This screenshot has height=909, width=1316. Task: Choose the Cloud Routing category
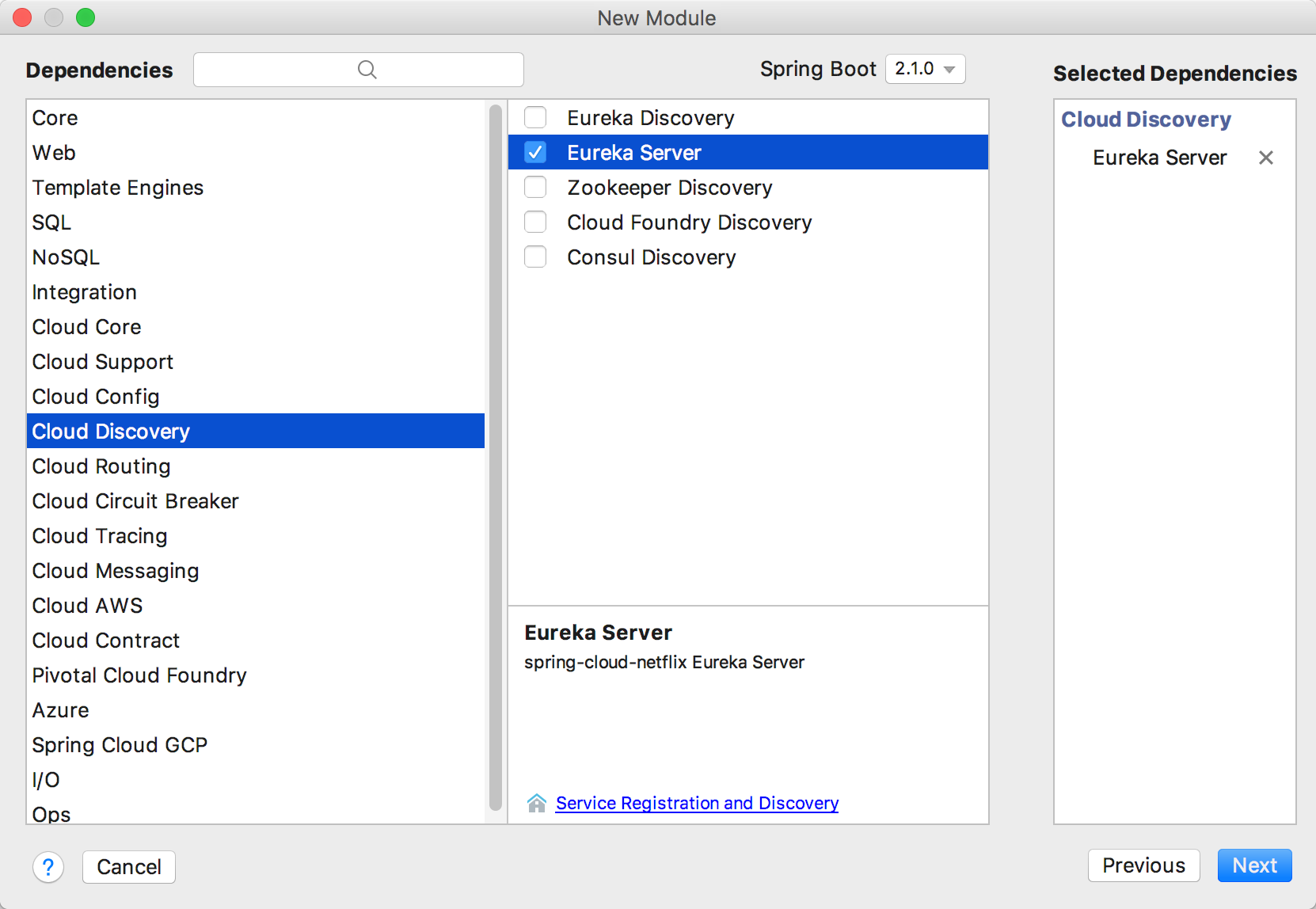click(256, 466)
